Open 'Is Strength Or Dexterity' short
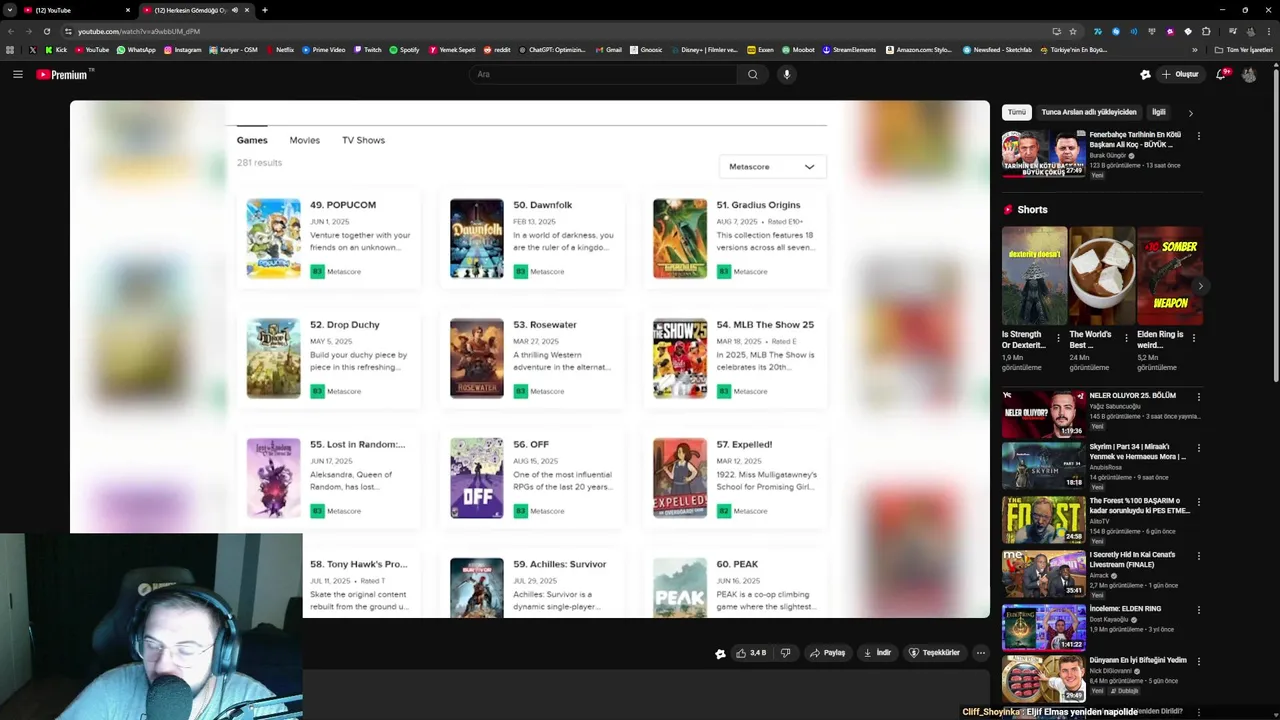The width and height of the screenshot is (1280, 720). 1034,275
